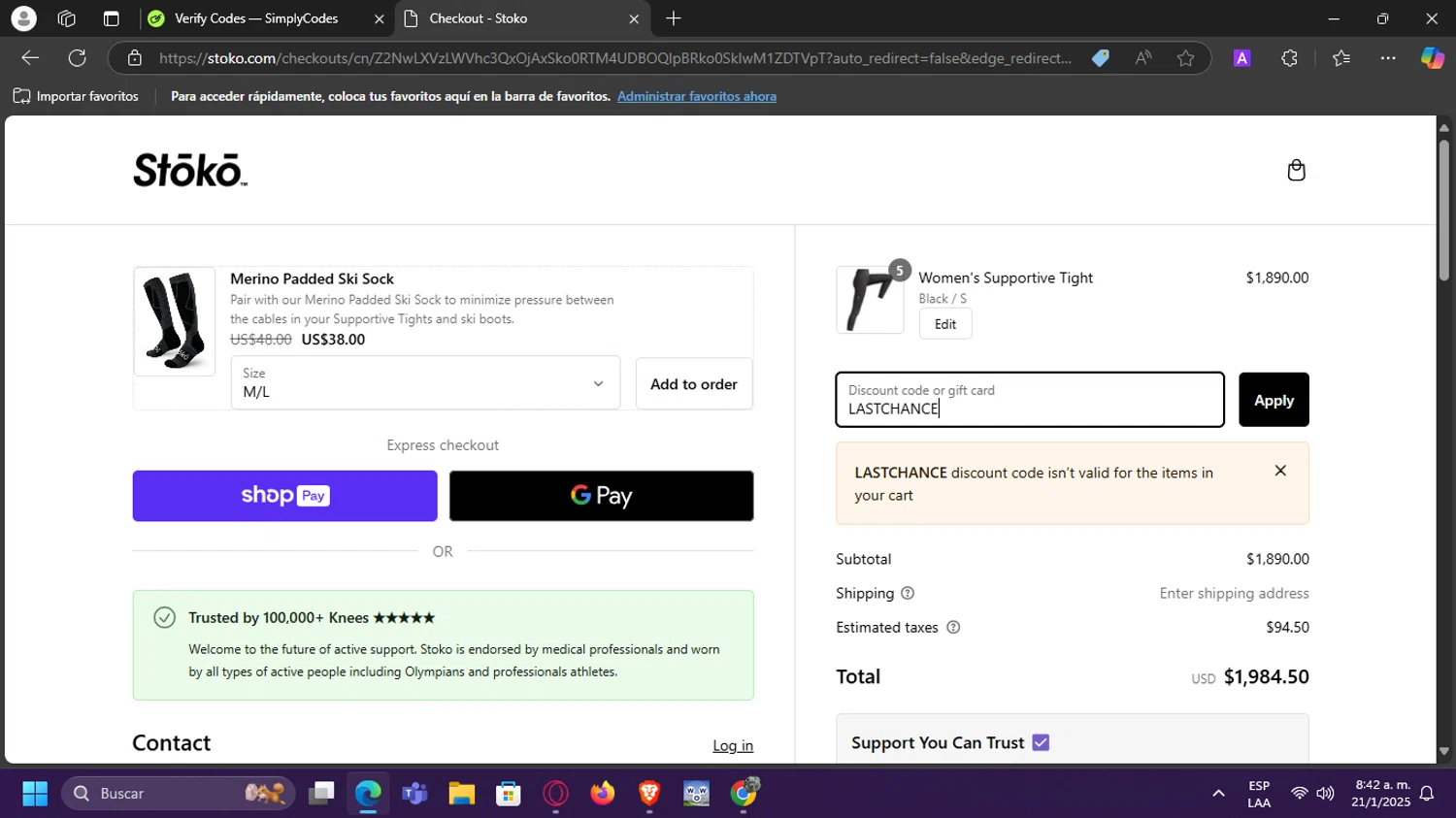
Task: Click the Stoko logo
Action: [190, 170]
